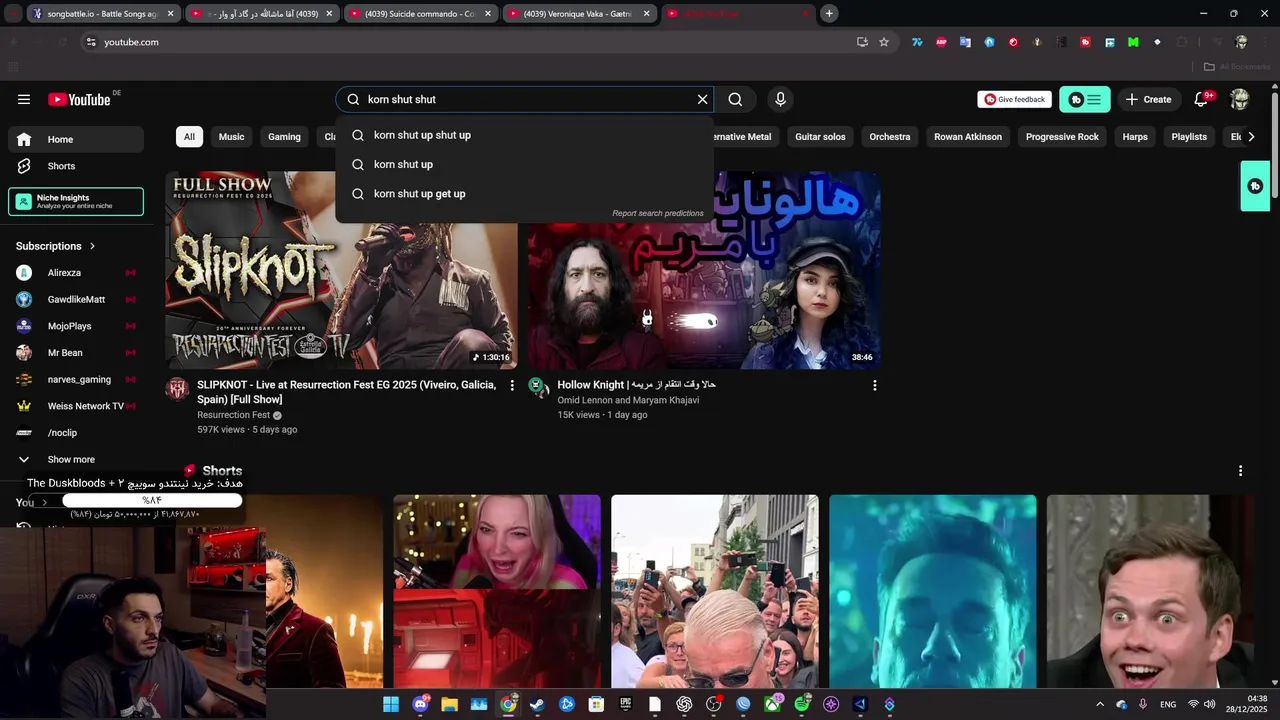
Task: Open the notifications bell
Action: [x=1202, y=99]
